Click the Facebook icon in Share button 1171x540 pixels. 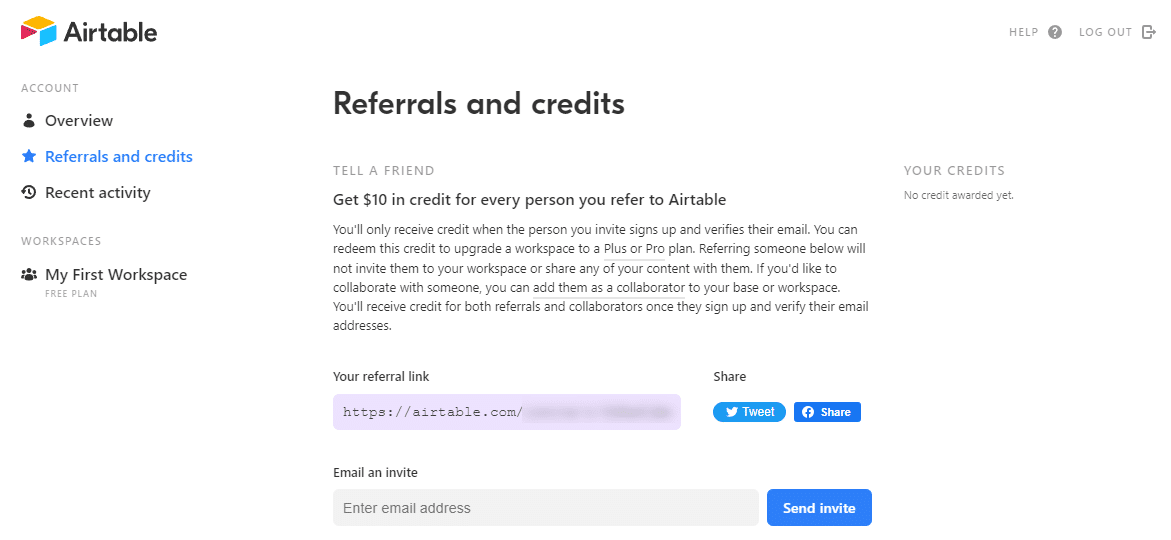pyautogui.click(x=808, y=412)
